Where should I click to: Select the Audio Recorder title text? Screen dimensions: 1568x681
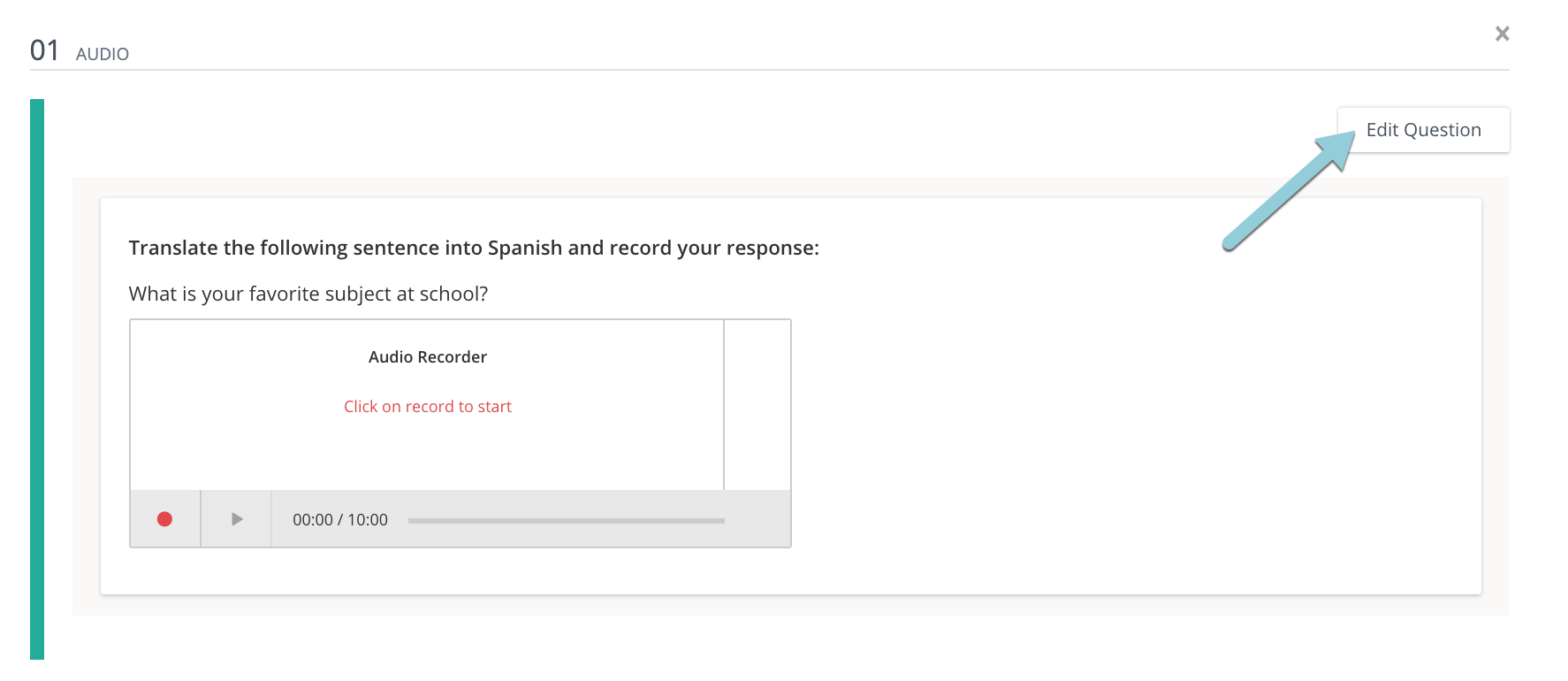click(428, 357)
